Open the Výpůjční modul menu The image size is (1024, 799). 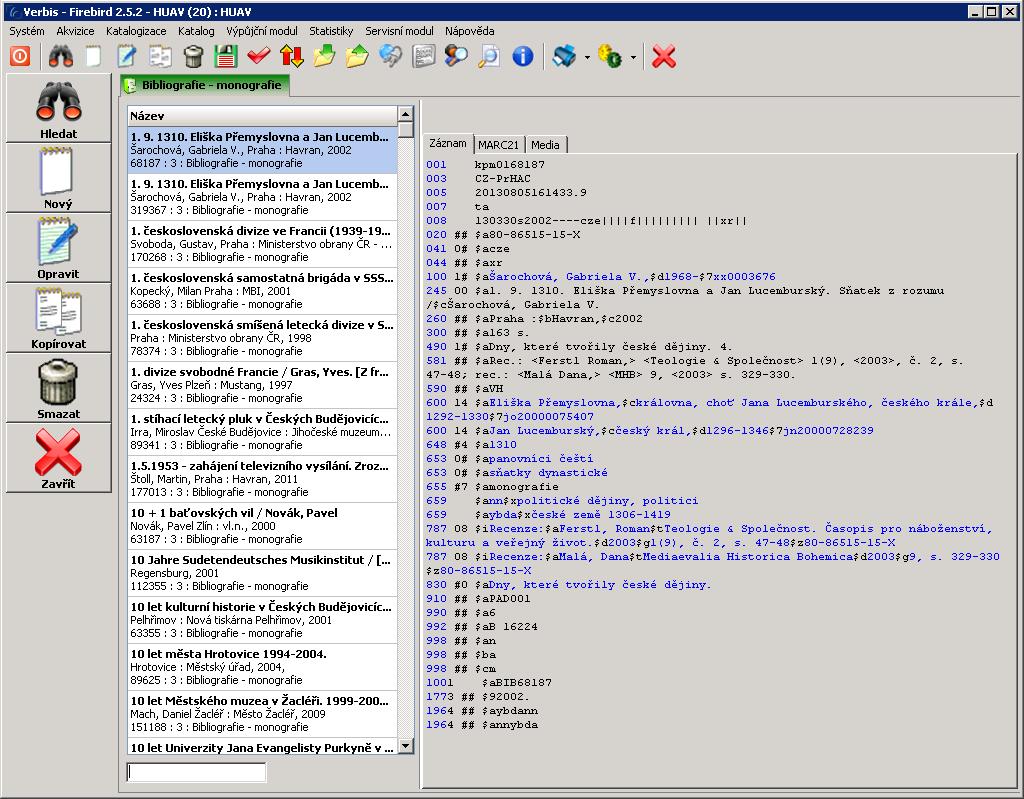(x=262, y=31)
